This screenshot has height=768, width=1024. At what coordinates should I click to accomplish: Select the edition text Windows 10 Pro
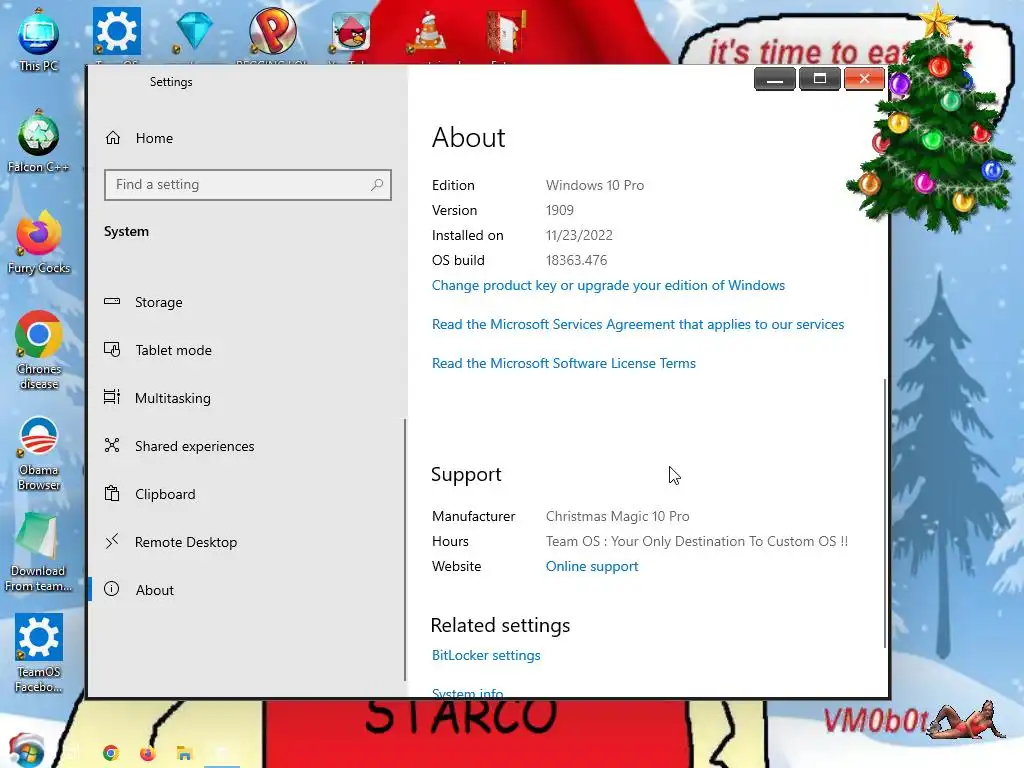(595, 185)
